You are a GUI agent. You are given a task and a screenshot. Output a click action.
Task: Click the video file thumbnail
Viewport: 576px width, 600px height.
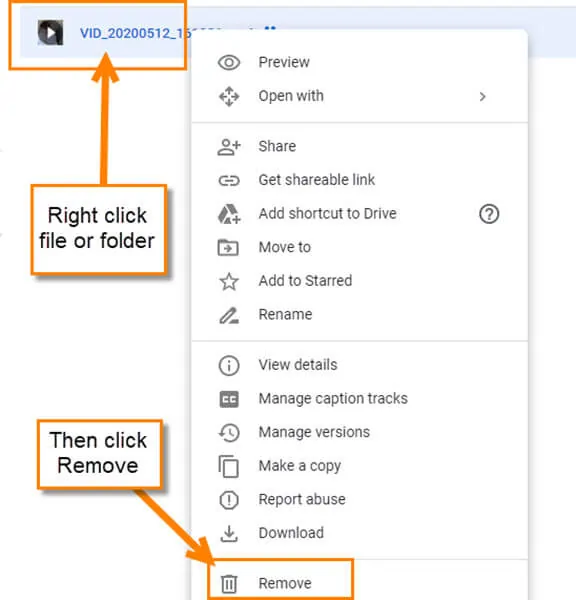[50, 33]
